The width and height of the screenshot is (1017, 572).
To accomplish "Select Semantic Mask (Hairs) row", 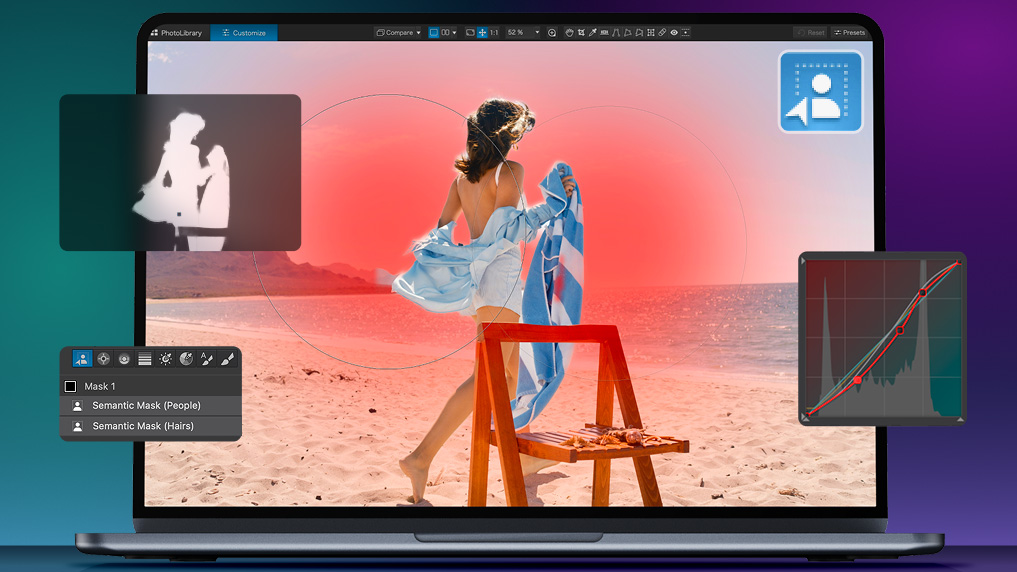I will point(150,427).
